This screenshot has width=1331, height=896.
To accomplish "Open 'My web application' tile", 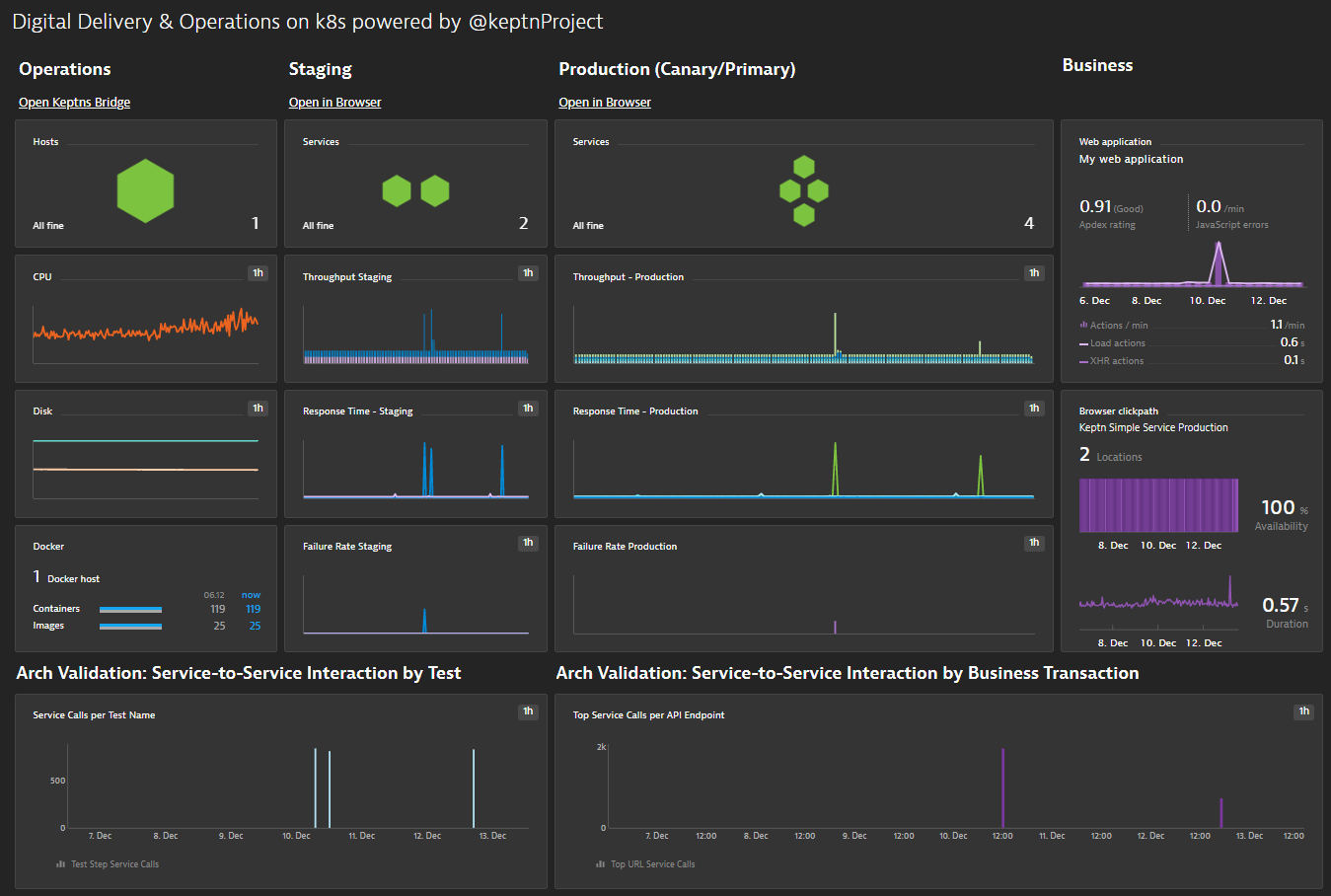I will pyautogui.click(x=1131, y=159).
